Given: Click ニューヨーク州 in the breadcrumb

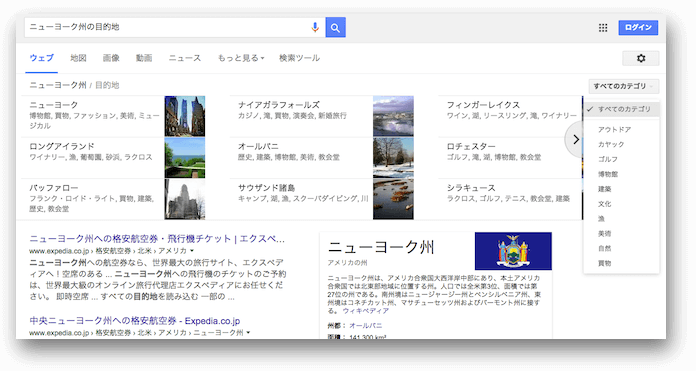Looking at the screenshot, I should click(58, 85).
